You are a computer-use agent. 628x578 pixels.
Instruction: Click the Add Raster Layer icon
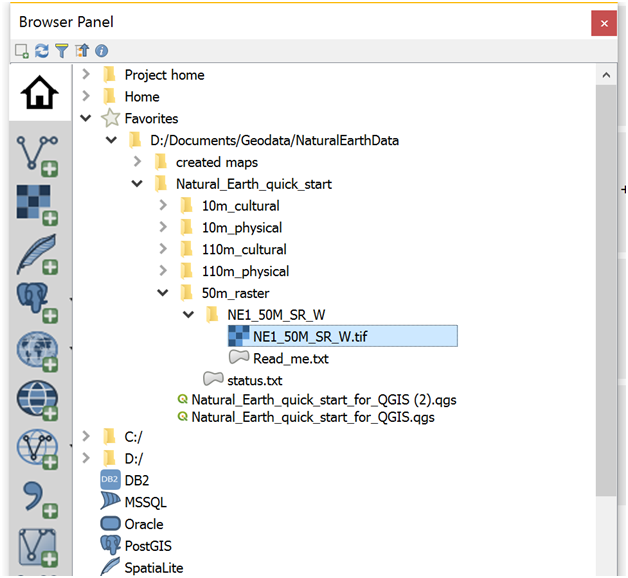coord(37,204)
